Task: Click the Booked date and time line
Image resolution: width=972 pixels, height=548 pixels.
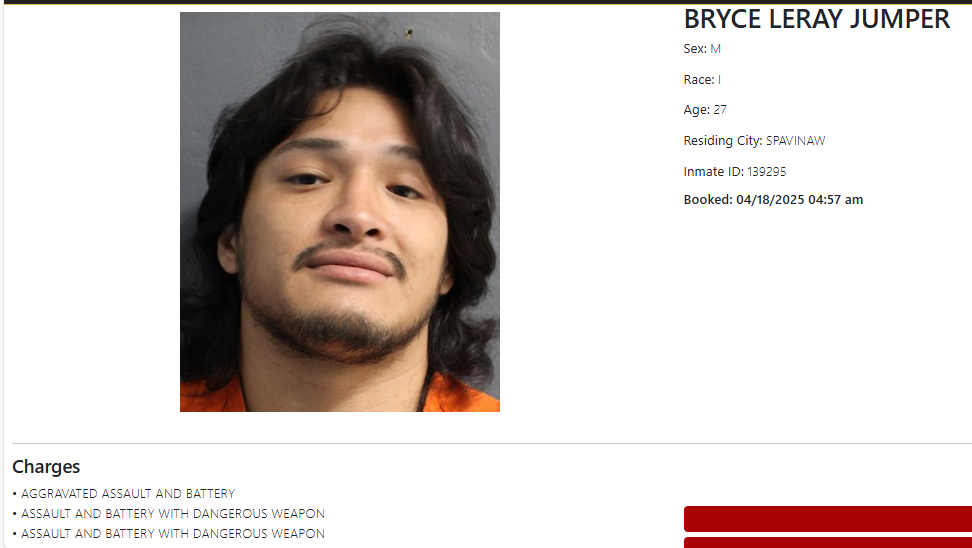Action: point(773,200)
